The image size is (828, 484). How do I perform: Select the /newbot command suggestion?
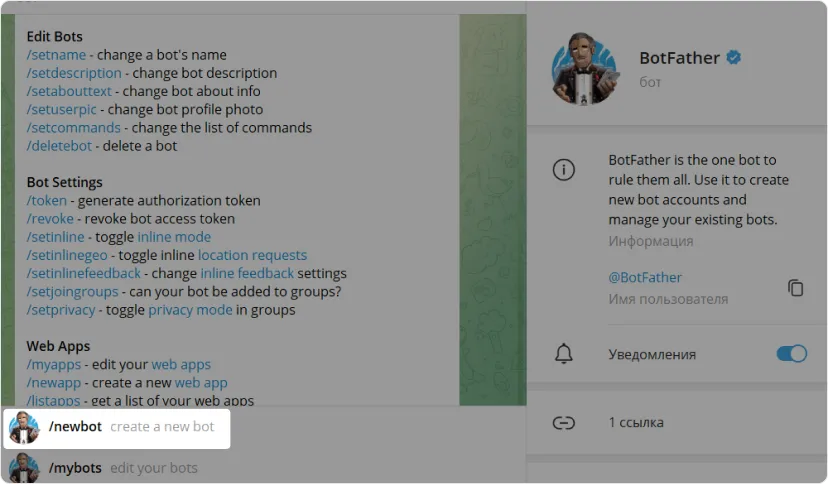point(131,427)
